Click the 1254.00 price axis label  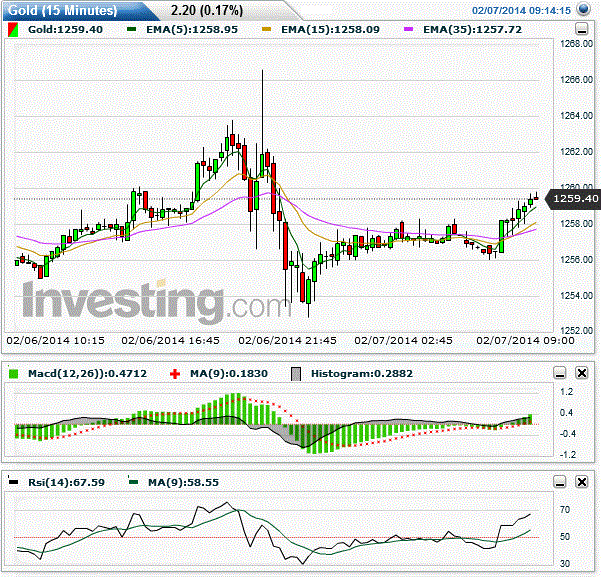576,296
